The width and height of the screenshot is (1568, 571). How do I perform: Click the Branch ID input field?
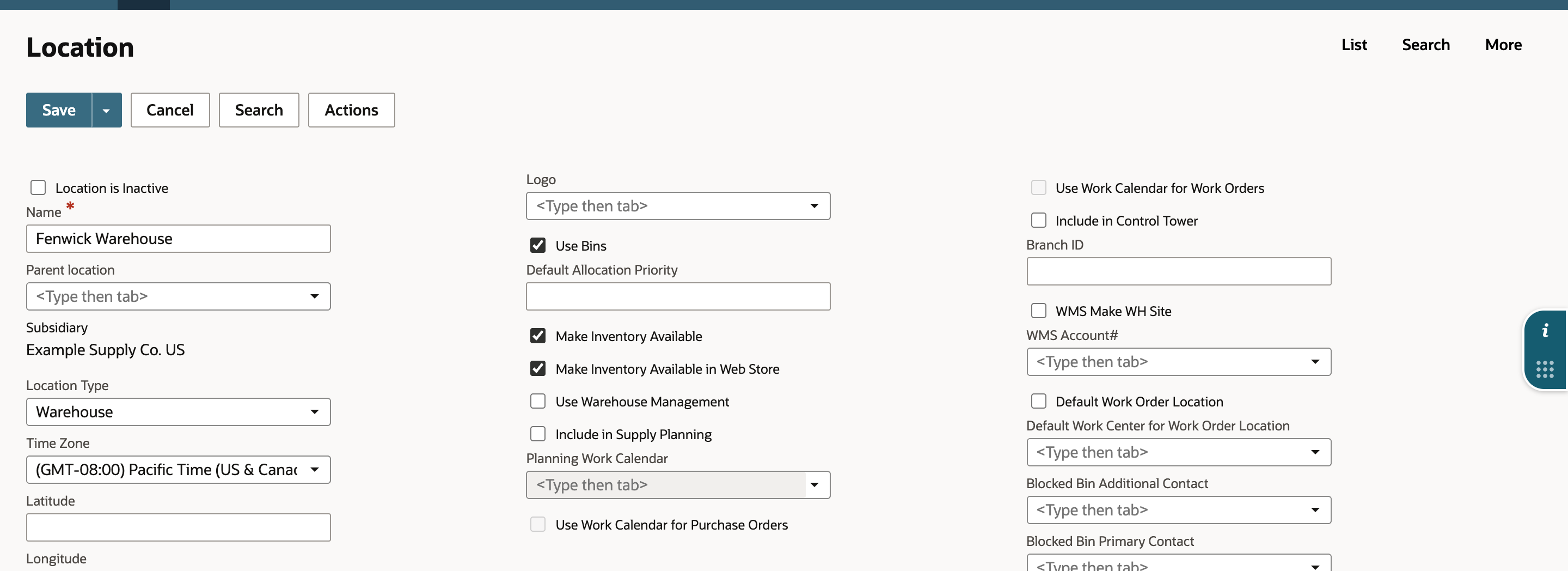coord(1178,271)
